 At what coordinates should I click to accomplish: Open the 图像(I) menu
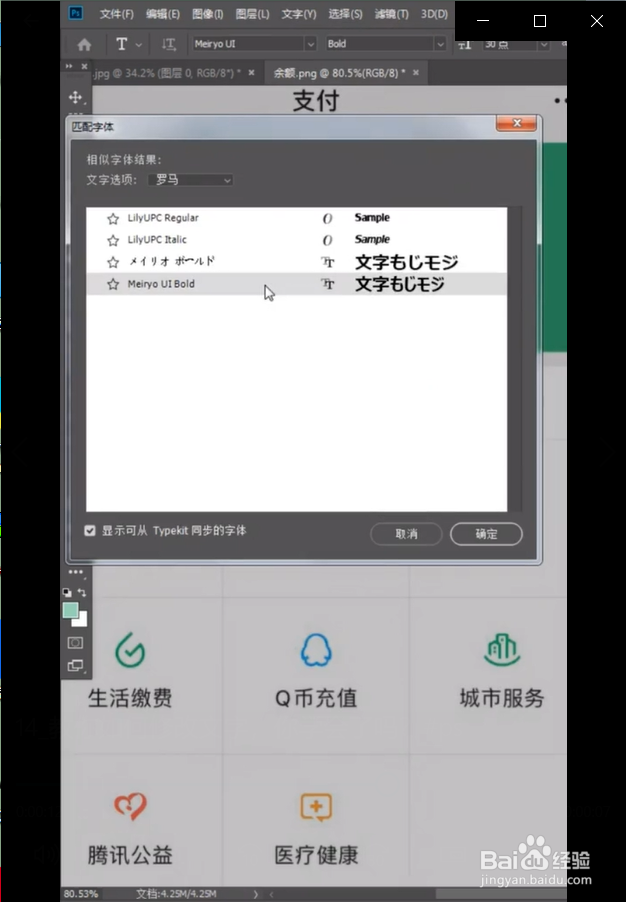[207, 14]
